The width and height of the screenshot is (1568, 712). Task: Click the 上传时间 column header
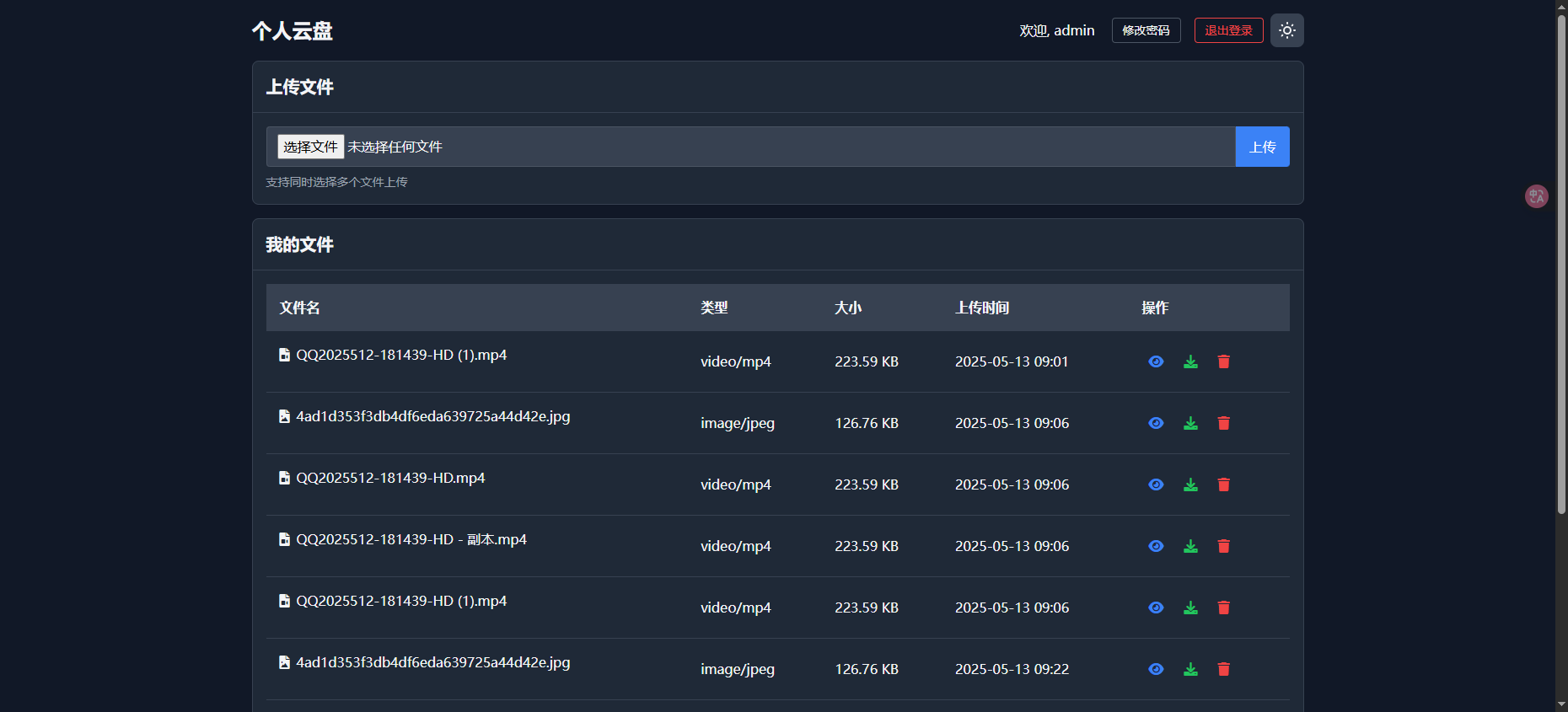tap(982, 308)
